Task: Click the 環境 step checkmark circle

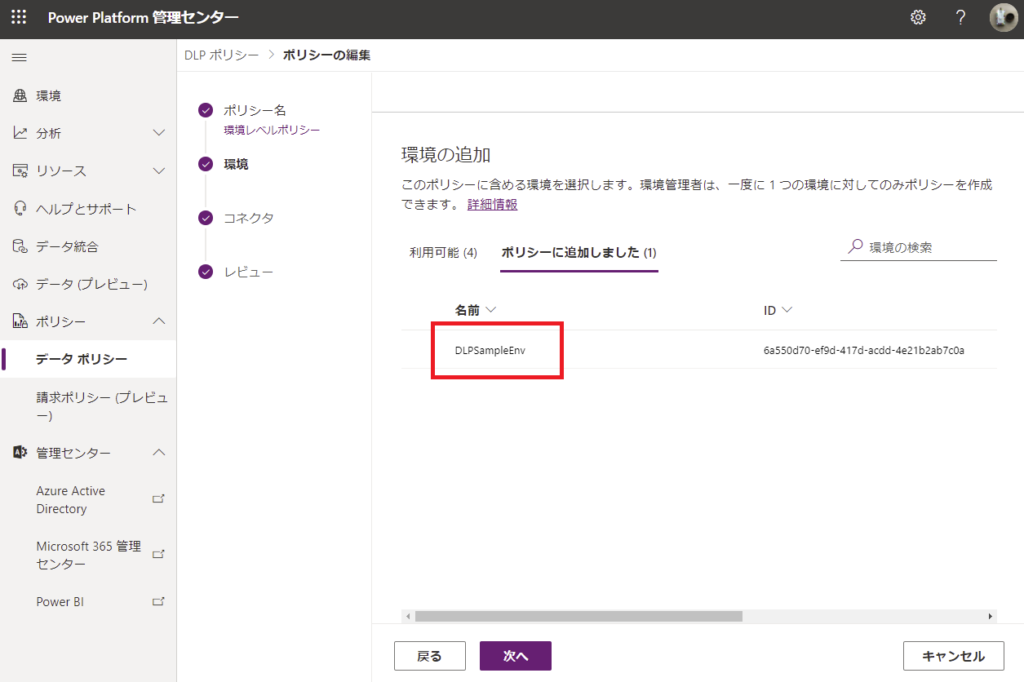Action: [206, 164]
